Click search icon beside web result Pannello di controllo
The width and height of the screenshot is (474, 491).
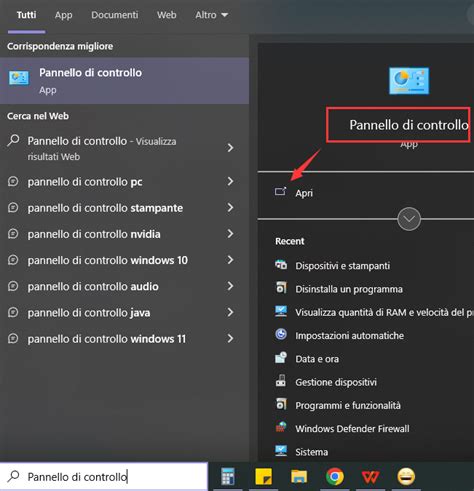coord(13,140)
